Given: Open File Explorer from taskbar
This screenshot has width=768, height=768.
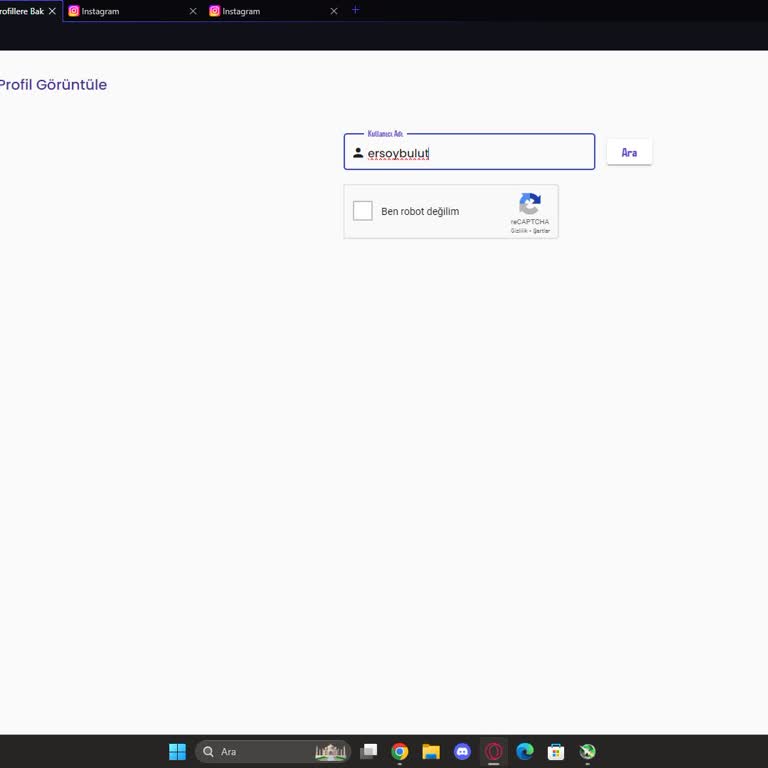Looking at the screenshot, I should [x=431, y=751].
